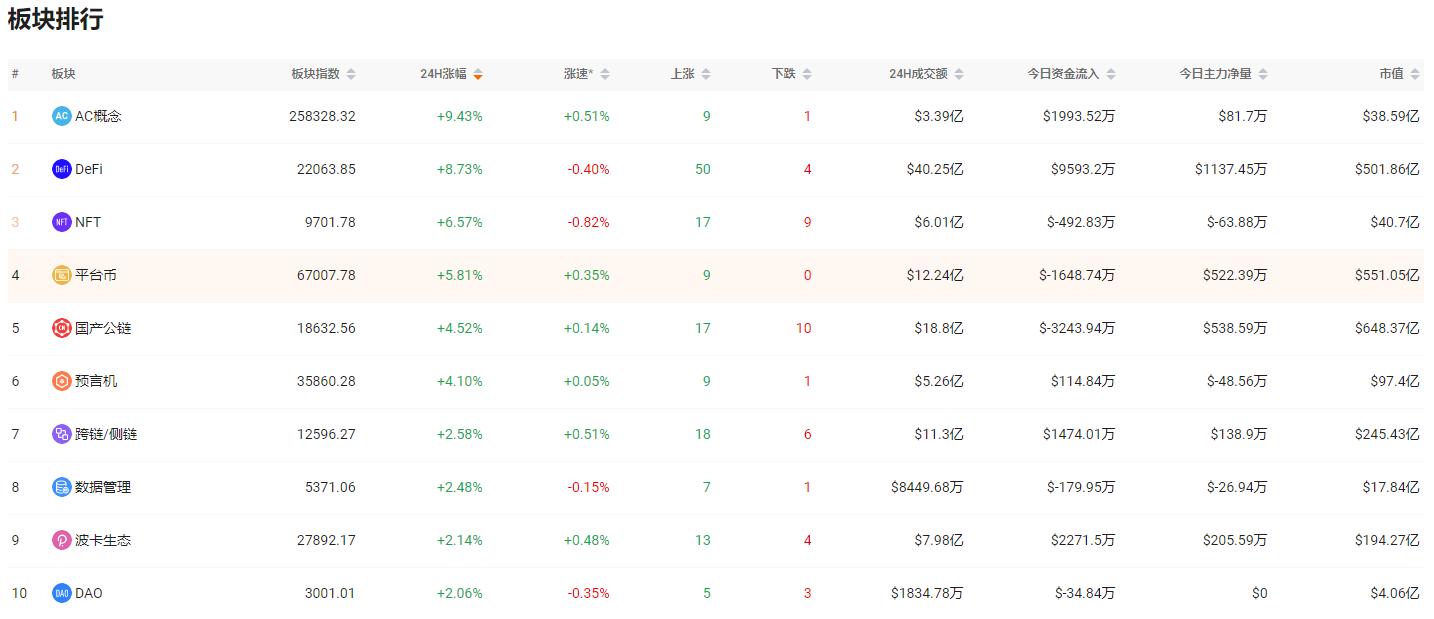Sort by 市值 column header
Screen dimensions: 1434x619
click(x=1399, y=74)
